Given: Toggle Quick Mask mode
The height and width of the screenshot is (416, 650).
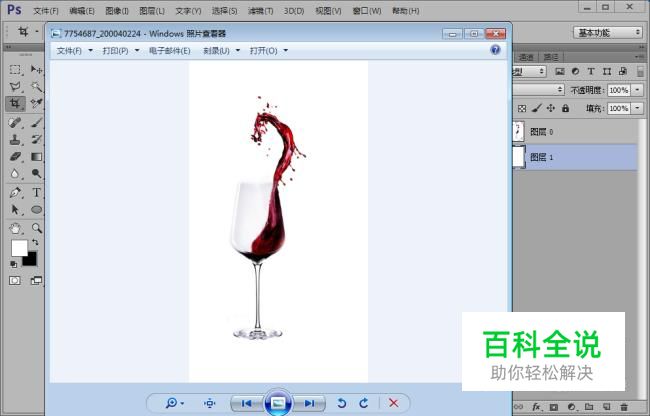Looking at the screenshot, I should 15,281.
